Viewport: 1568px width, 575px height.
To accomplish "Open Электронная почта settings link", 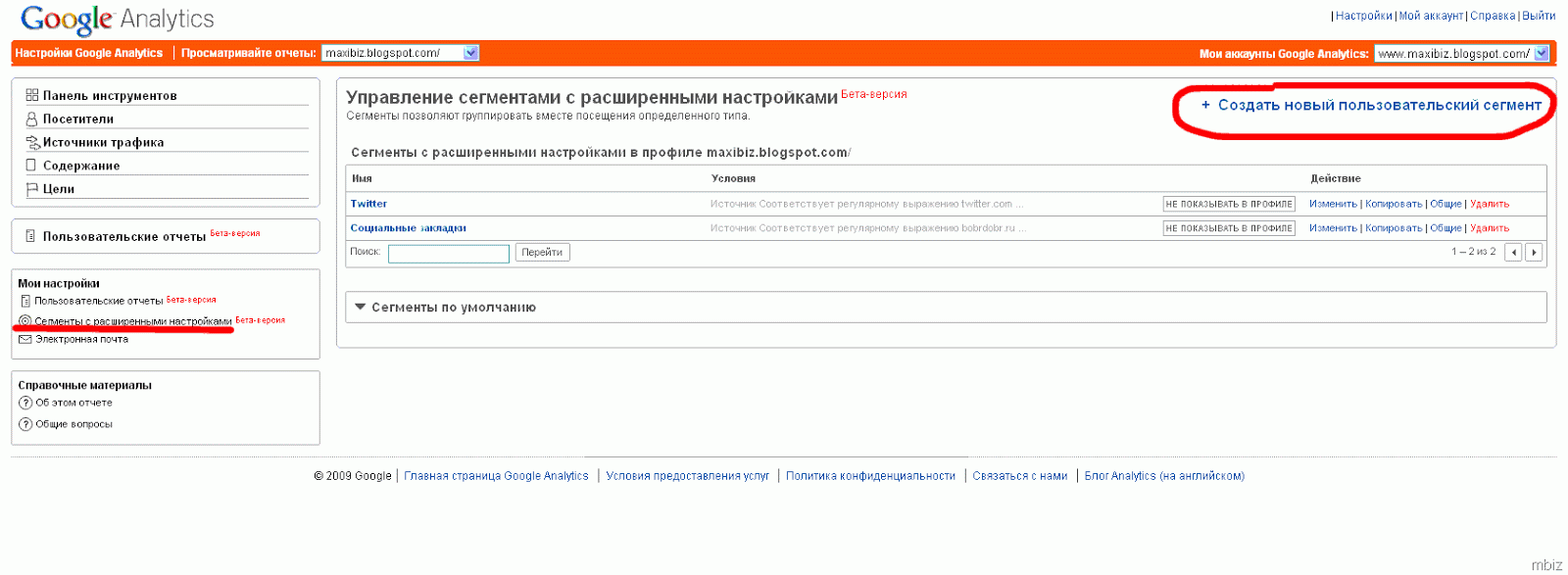I will point(81,339).
